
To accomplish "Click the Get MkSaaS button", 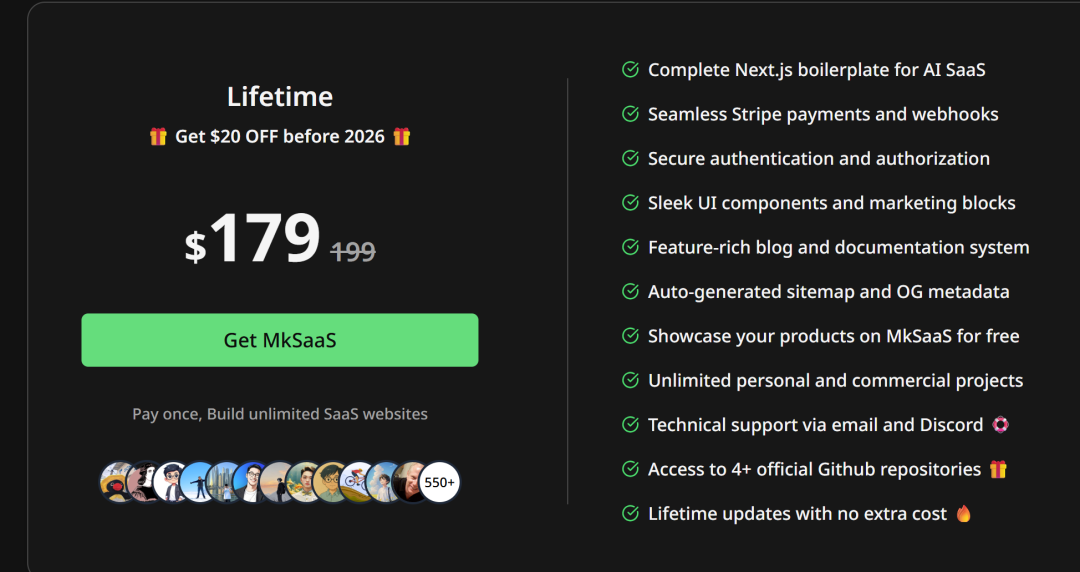I will point(280,340).
